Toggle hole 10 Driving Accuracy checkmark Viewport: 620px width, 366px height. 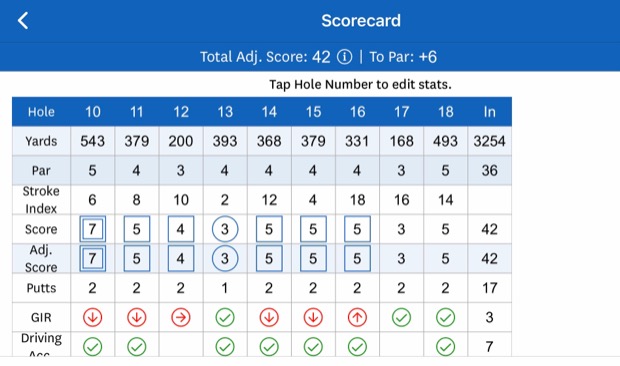click(x=93, y=347)
